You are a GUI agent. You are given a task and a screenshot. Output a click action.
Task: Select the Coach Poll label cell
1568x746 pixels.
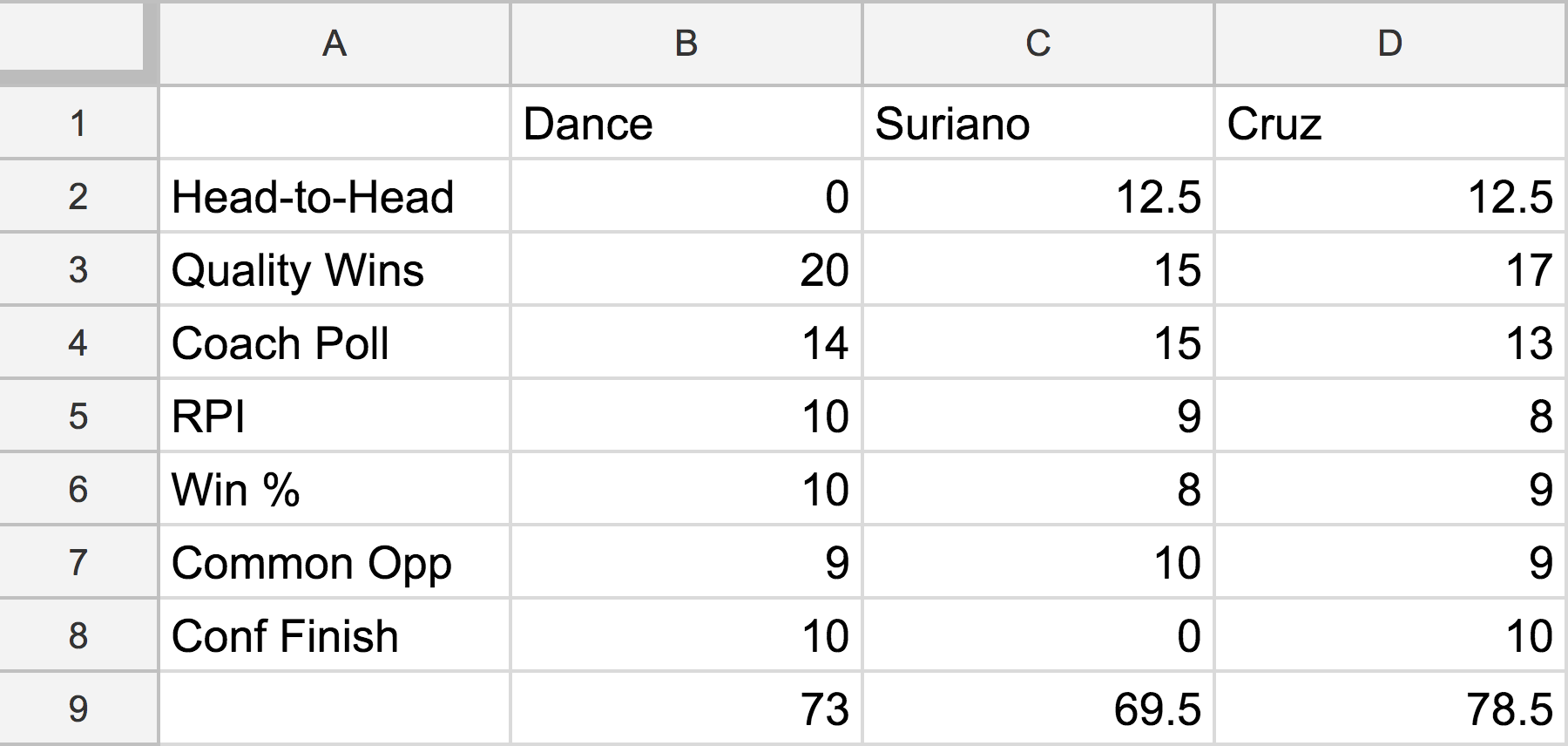[x=335, y=342]
